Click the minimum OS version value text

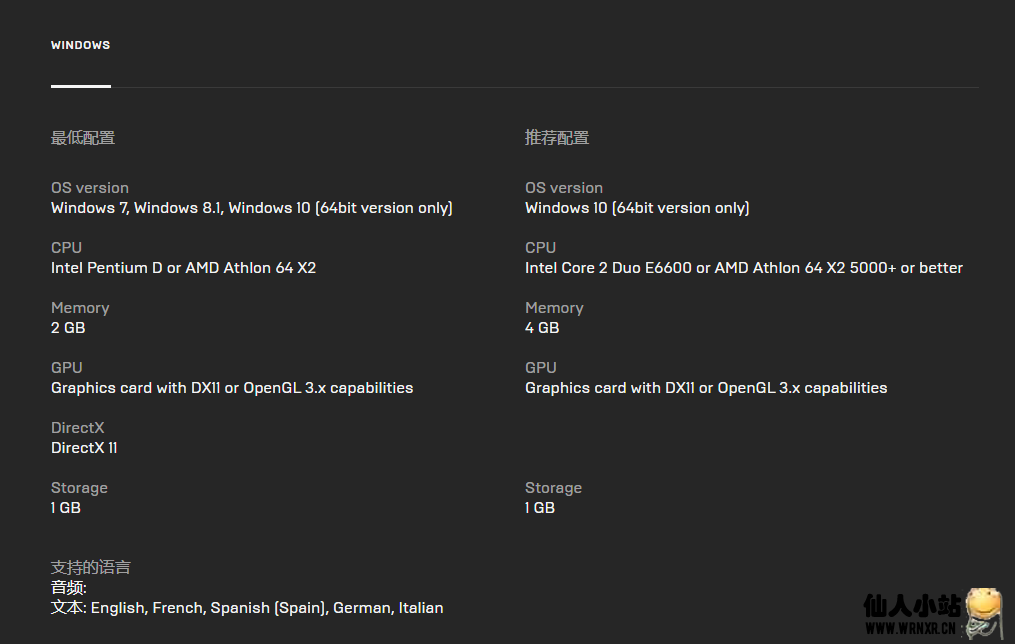[x=252, y=208]
